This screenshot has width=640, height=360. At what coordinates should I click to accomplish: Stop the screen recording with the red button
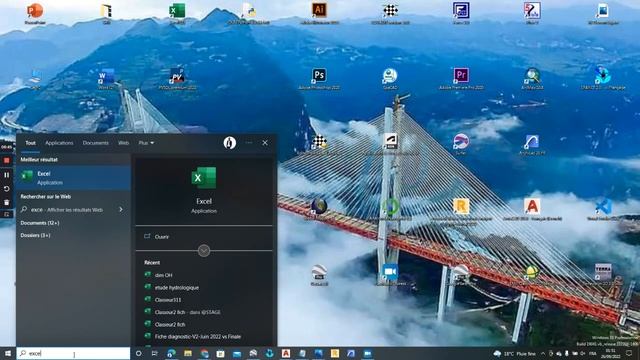[x=7, y=160]
